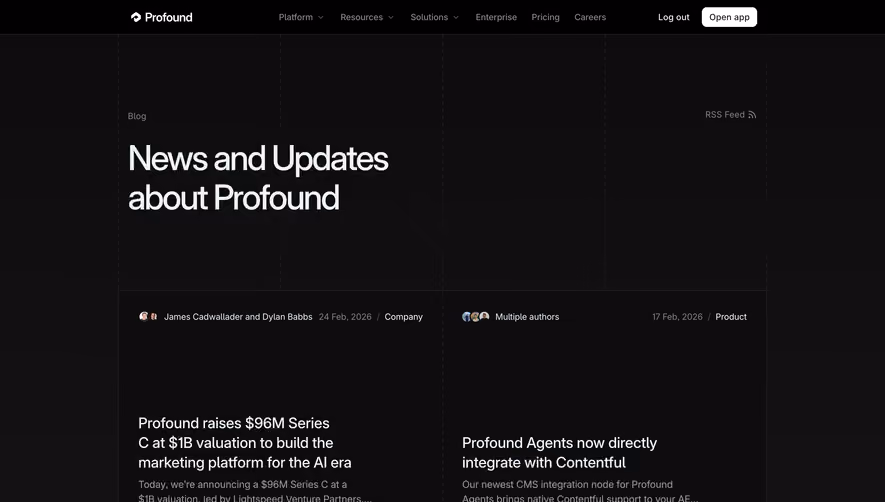This screenshot has width=885, height=502.
Task: Click the Profound logo icon
Action: pyautogui.click(x=135, y=17)
